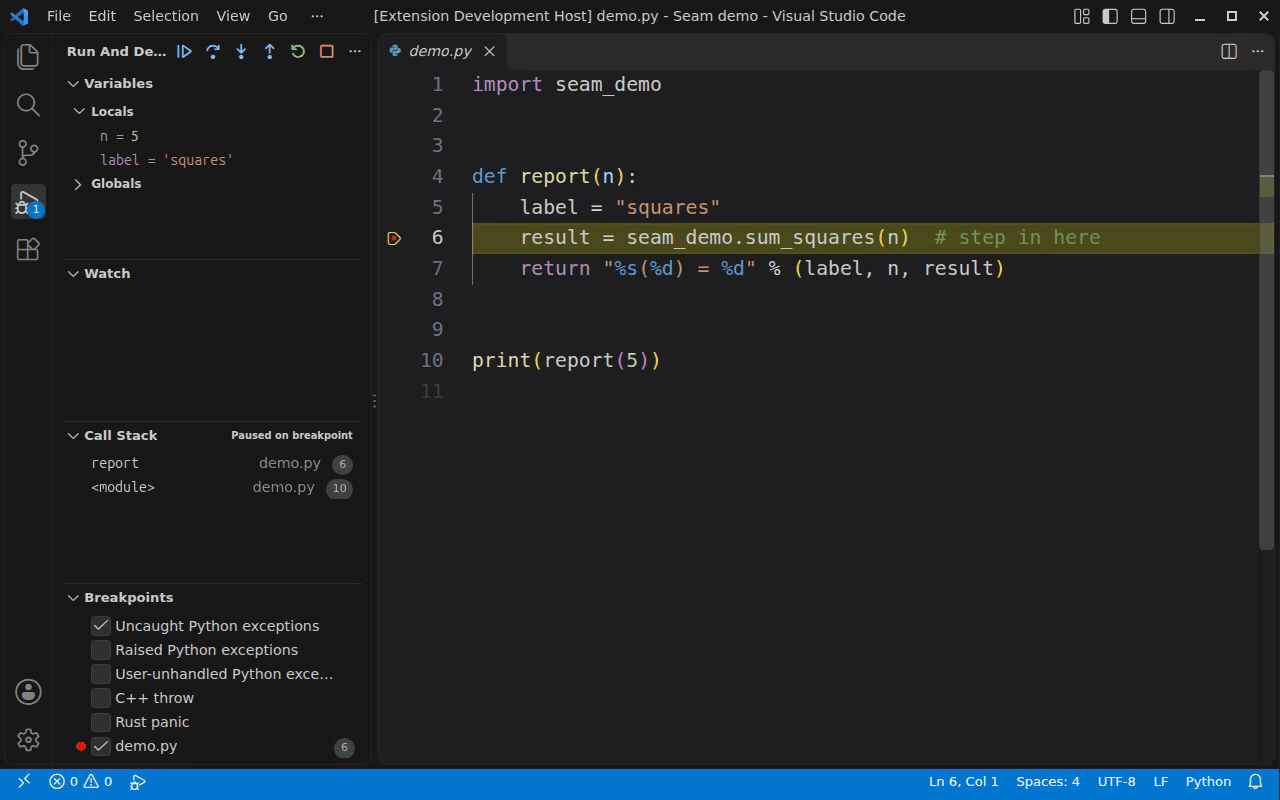Viewport: 1280px width, 800px height.
Task: Click the remote window indicator in status bar
Action: pos(24,782)
